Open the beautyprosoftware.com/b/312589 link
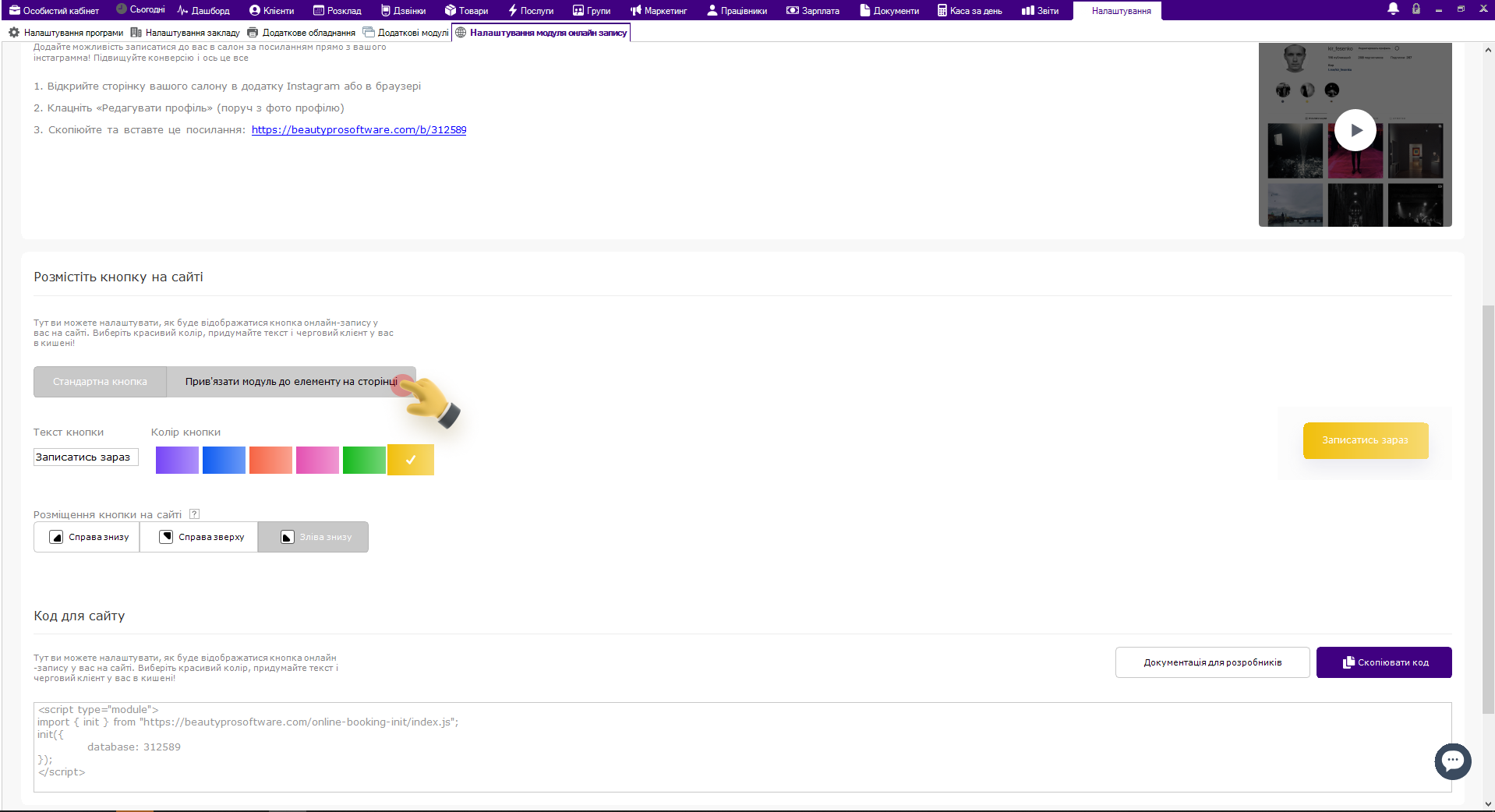1495x812 pixels. coord(359,130)
